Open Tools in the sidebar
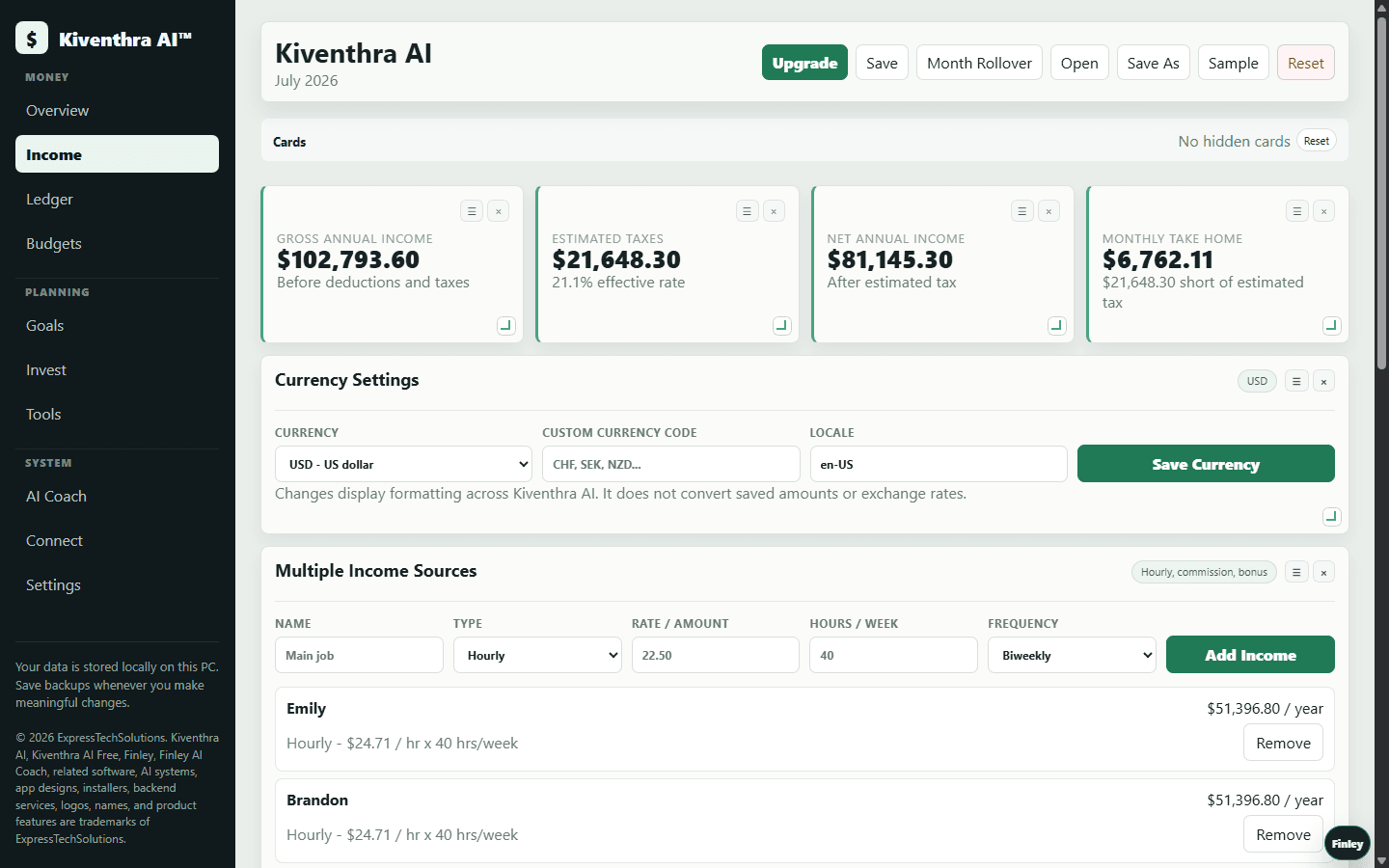Viewport: 1389px width, 868px height. (x=117, y=414)
